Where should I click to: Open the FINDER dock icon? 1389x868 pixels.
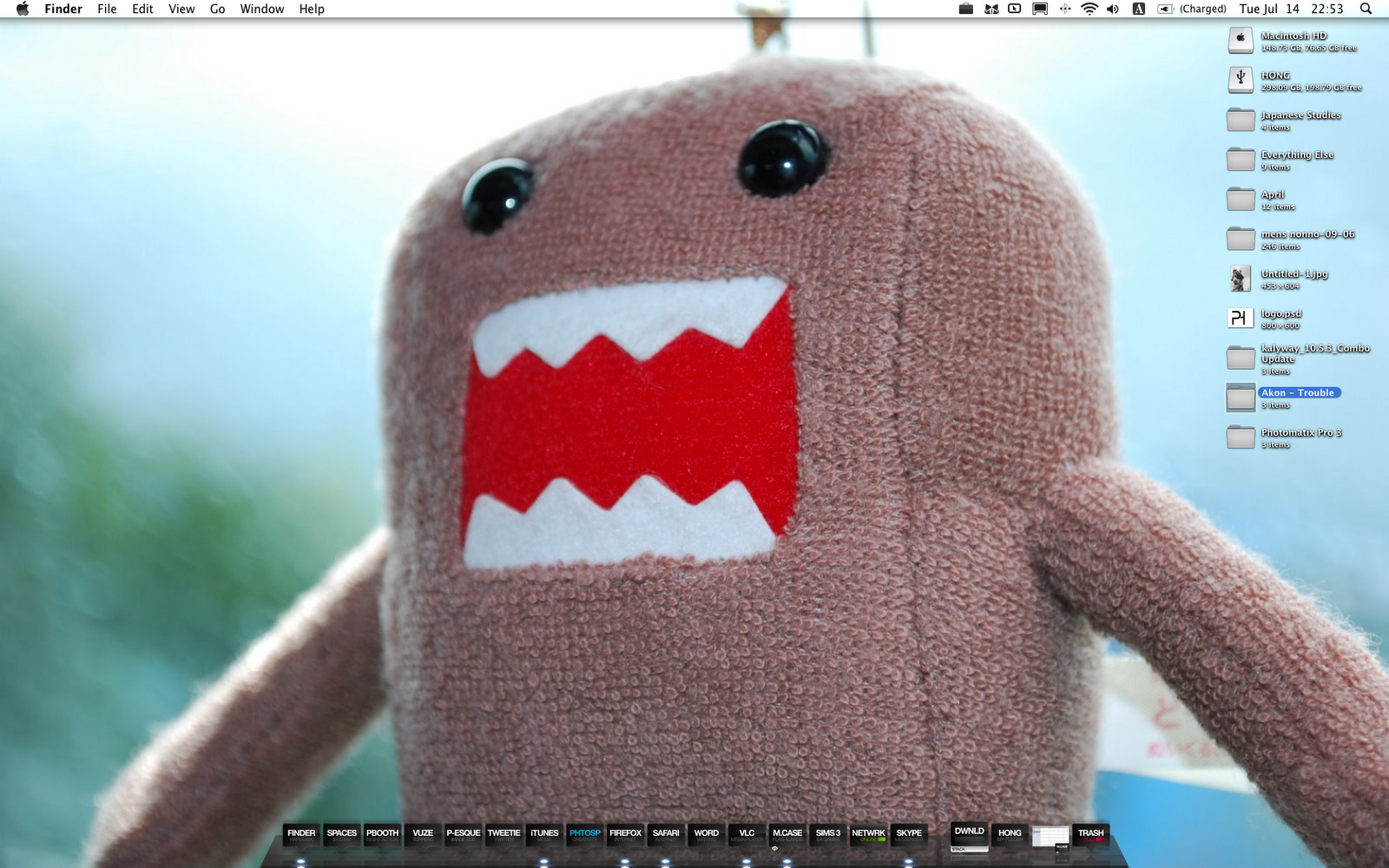pyautogui.click(x=301, y=835)
